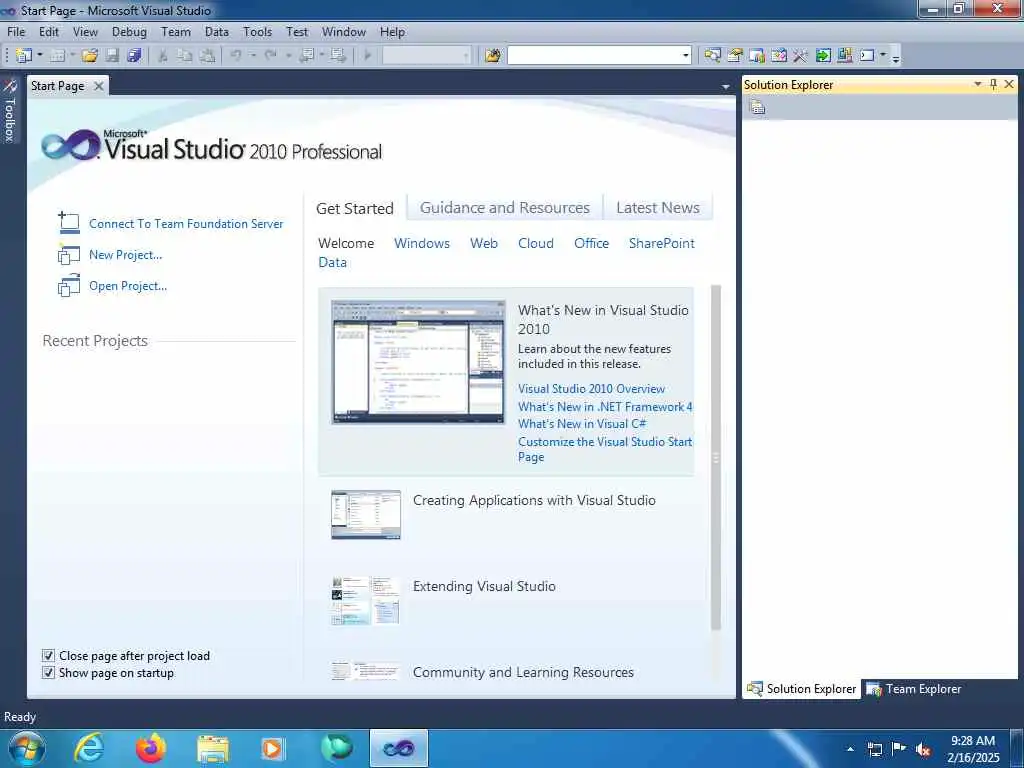Click inside the Find text box
1024x768 pixels.
click(x=594, y=56)
